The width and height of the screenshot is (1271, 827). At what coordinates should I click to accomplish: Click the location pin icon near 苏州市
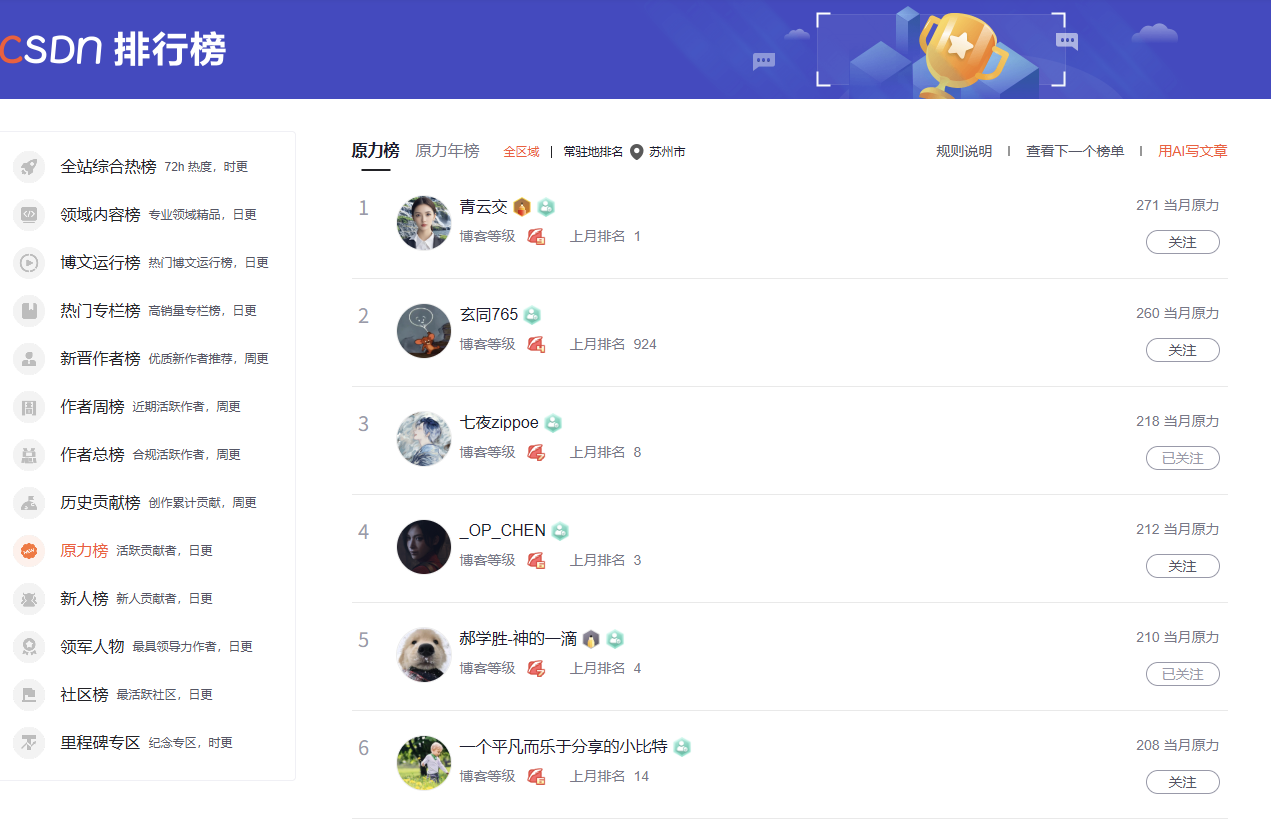(637, 152)
